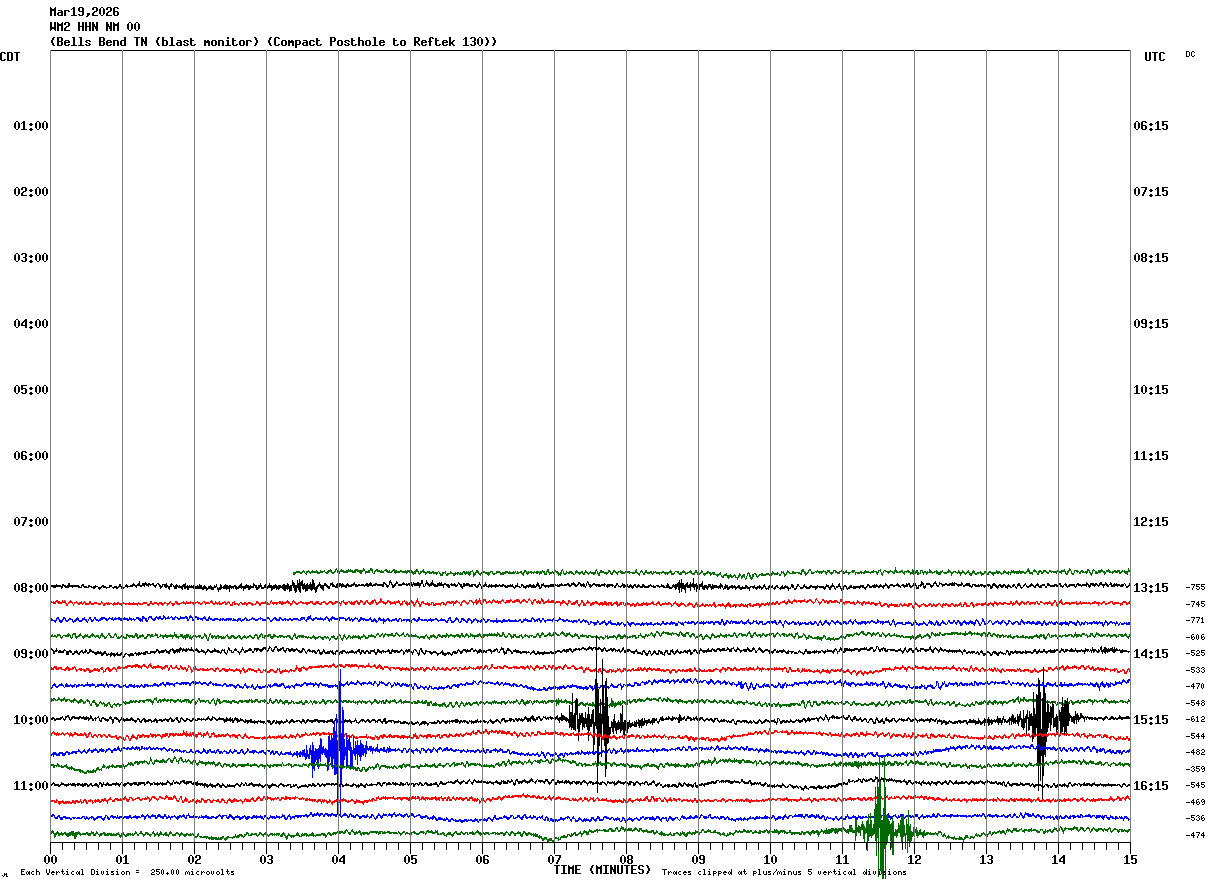
Task: Select the 05:00 CDT time label
Action: tap(31, 390)
